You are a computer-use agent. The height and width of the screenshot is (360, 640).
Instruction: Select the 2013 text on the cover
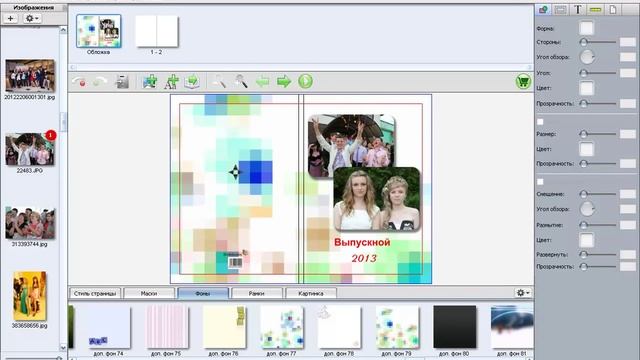tap(364, 258)
